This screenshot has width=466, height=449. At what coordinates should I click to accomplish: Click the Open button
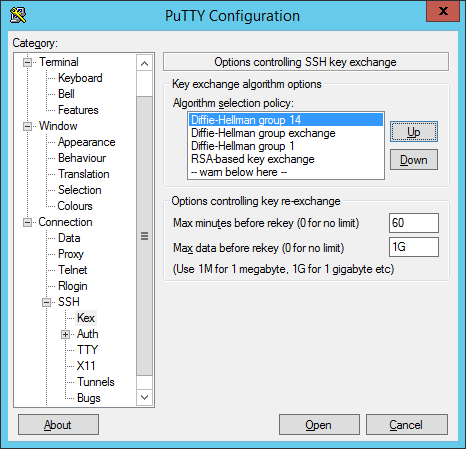(x=319, y=425)
